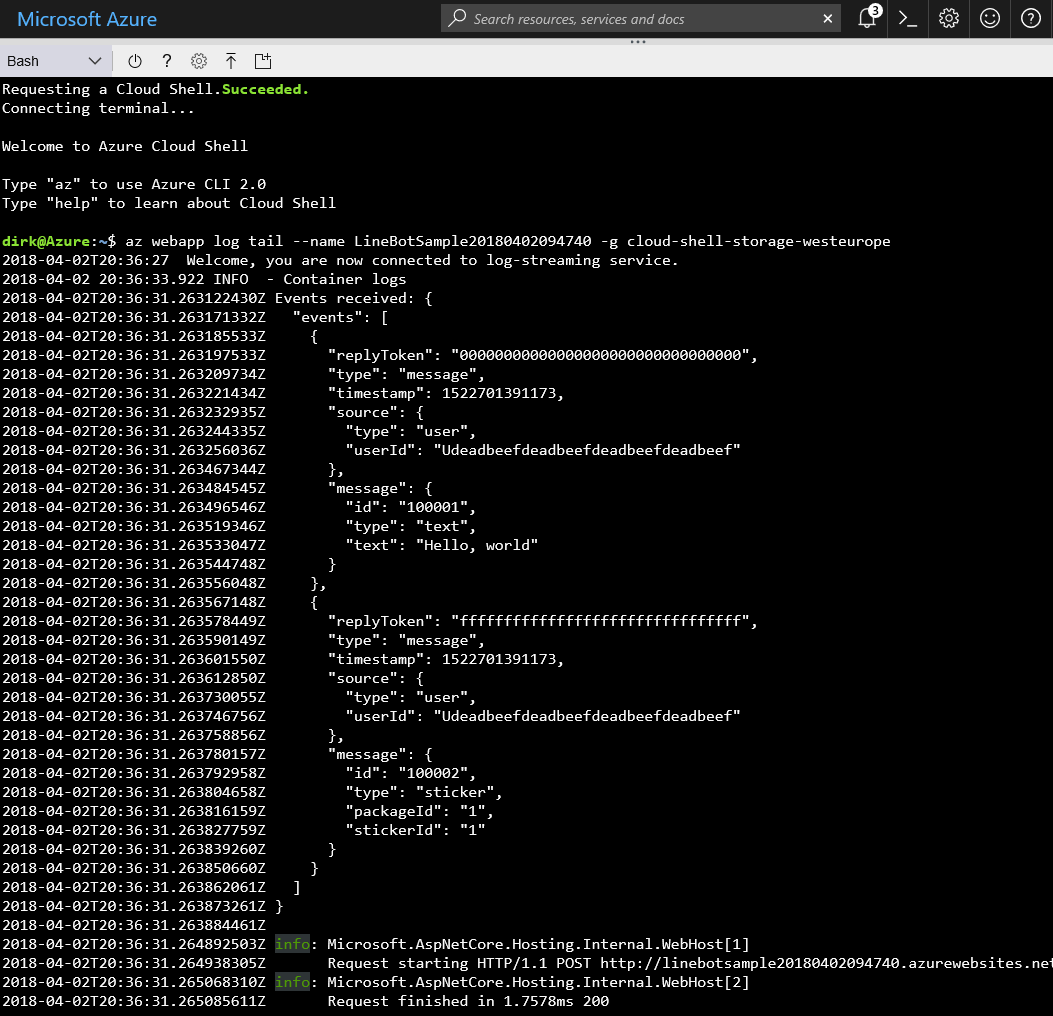The image size is (1053, 1016).
Task: Click the "stickerId": "1" line
Action: [x=415, y=830]
